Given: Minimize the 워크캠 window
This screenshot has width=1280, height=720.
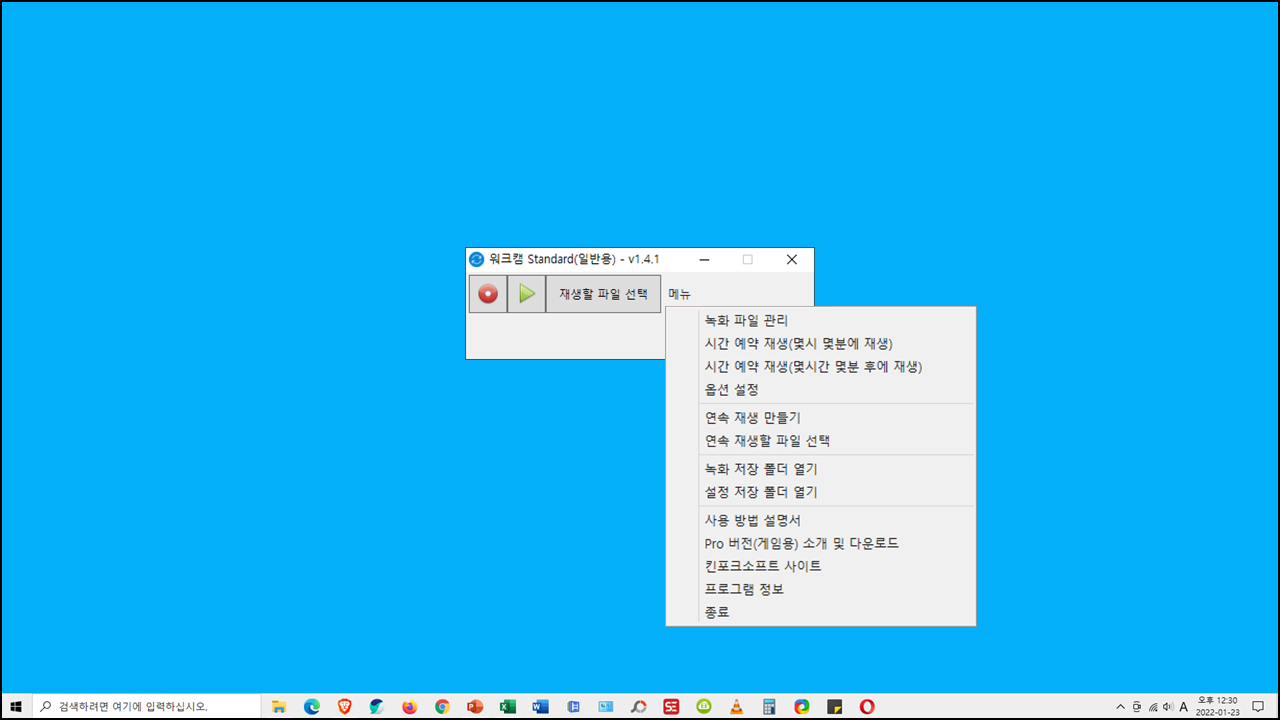Looking at the screenshot, I should pos(704,259).
